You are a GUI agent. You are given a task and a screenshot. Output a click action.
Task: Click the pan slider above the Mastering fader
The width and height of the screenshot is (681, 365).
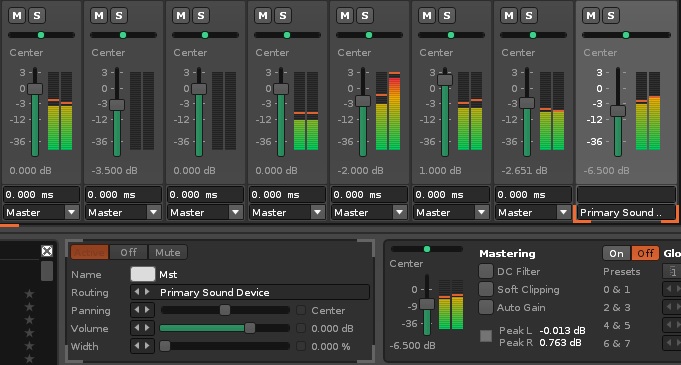(426, 249)
